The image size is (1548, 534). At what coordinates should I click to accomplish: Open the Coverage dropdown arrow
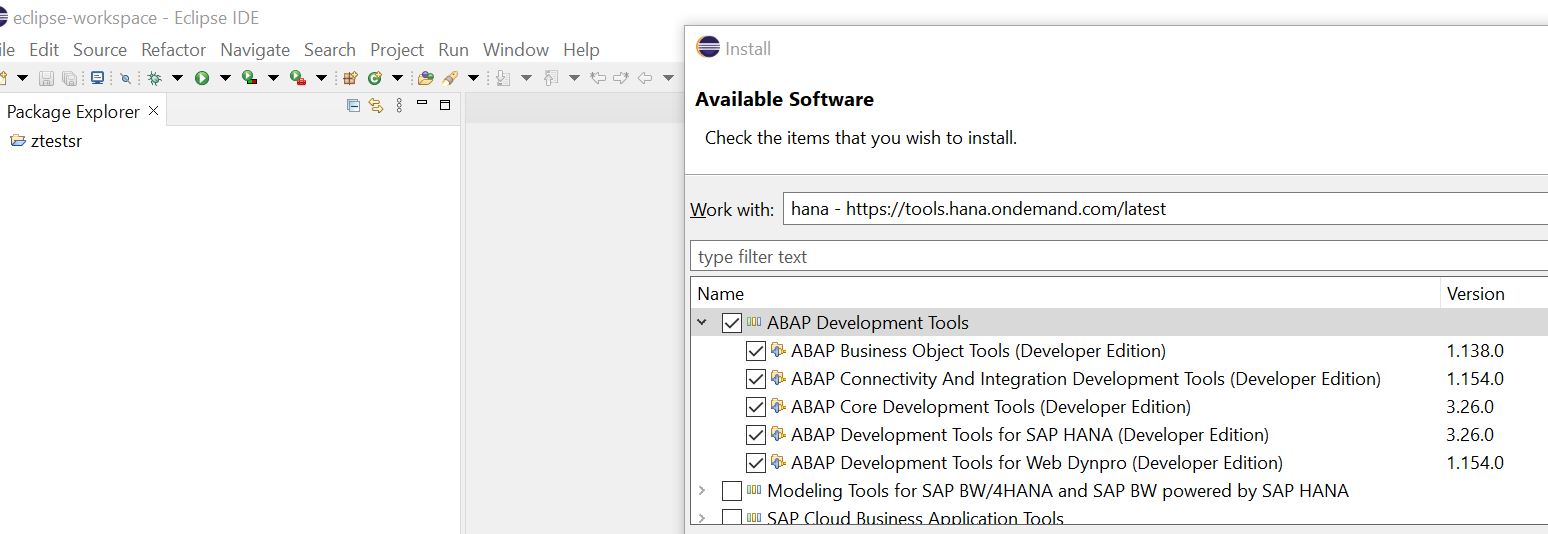(x=273, y=78)
